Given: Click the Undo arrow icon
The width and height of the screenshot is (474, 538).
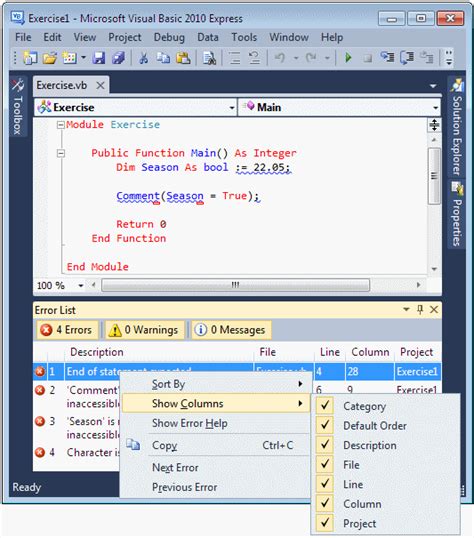Looking at the screenshot, I should coord(280,58).
